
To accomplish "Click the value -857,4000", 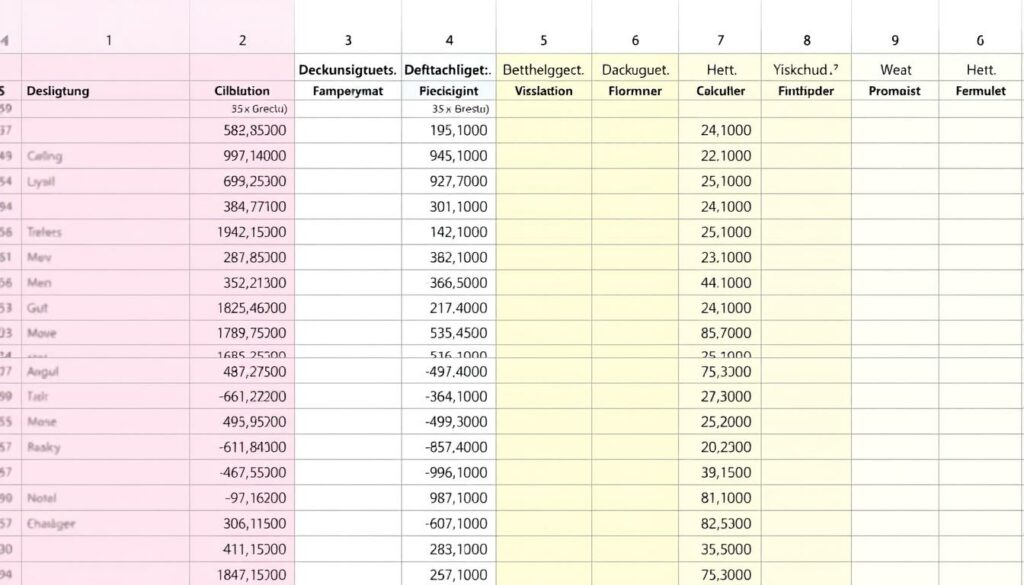I will click(x=456, y=447).
